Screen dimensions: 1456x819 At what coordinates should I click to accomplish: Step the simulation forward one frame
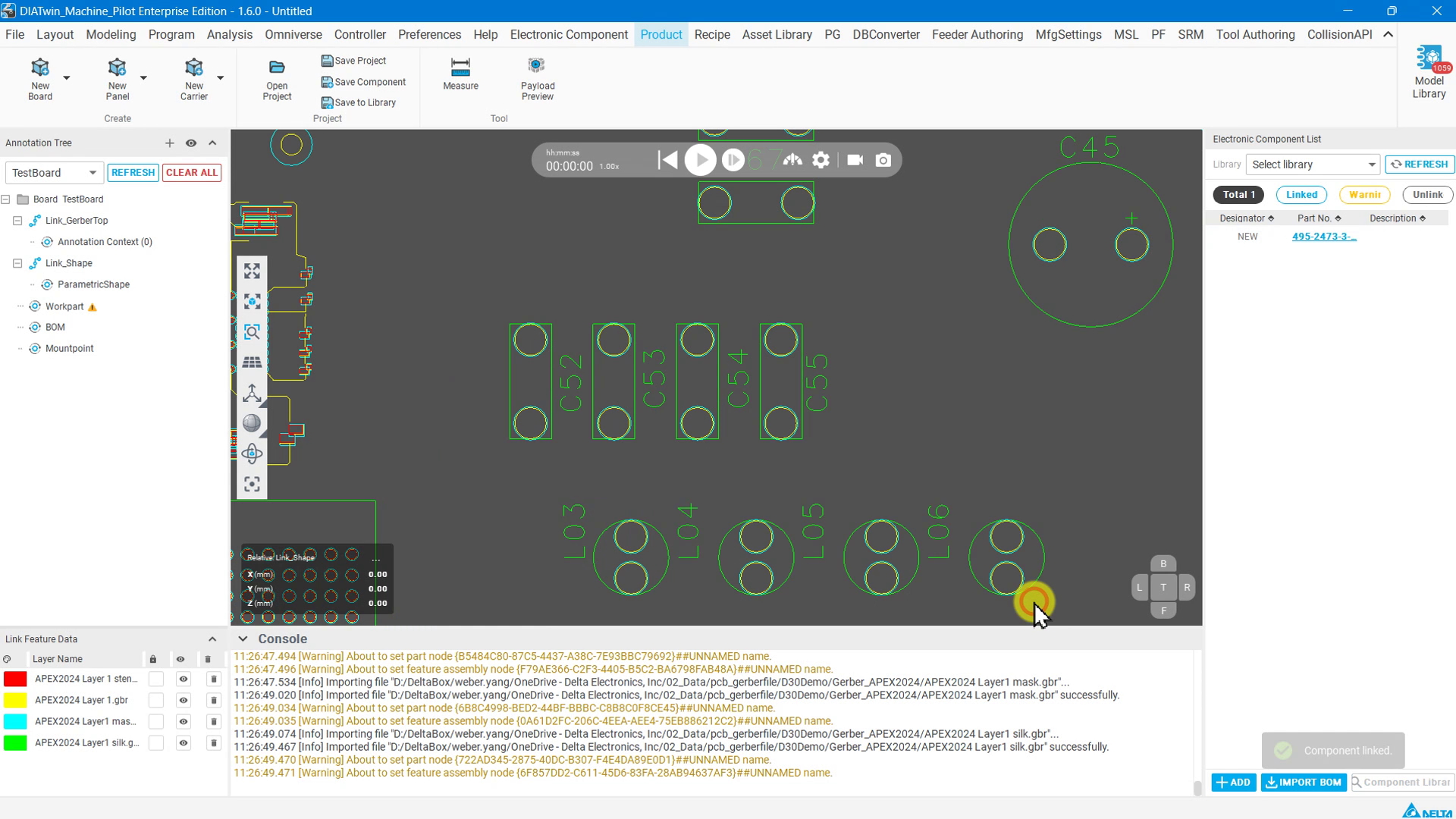[x=733, y=160]
